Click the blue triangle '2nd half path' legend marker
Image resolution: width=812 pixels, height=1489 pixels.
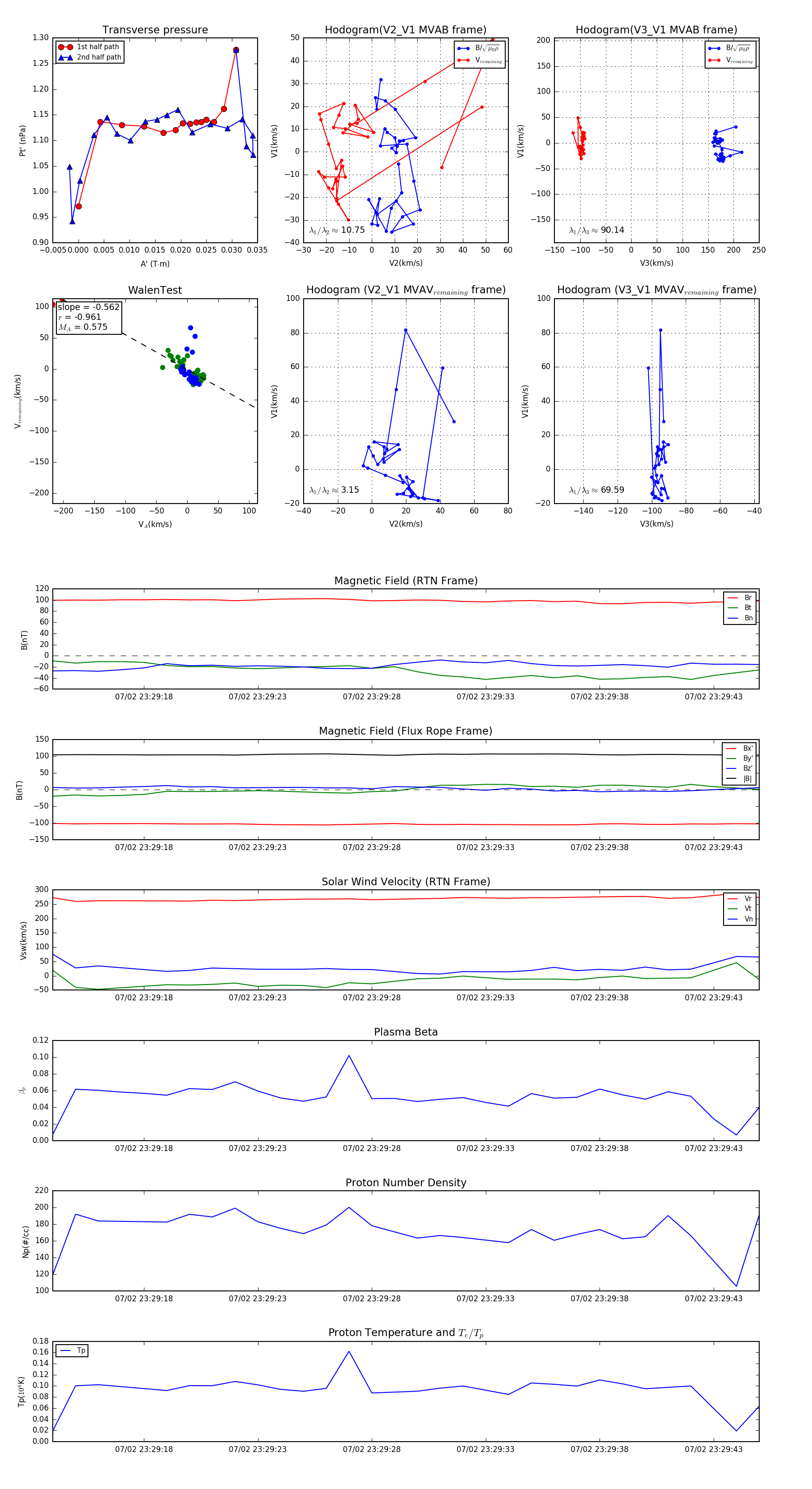[x=65, y=57]
